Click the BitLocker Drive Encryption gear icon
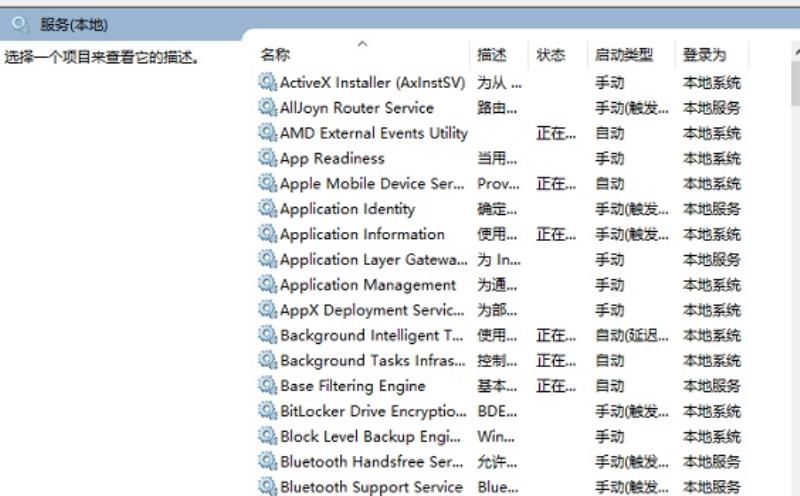 [267, 411]
